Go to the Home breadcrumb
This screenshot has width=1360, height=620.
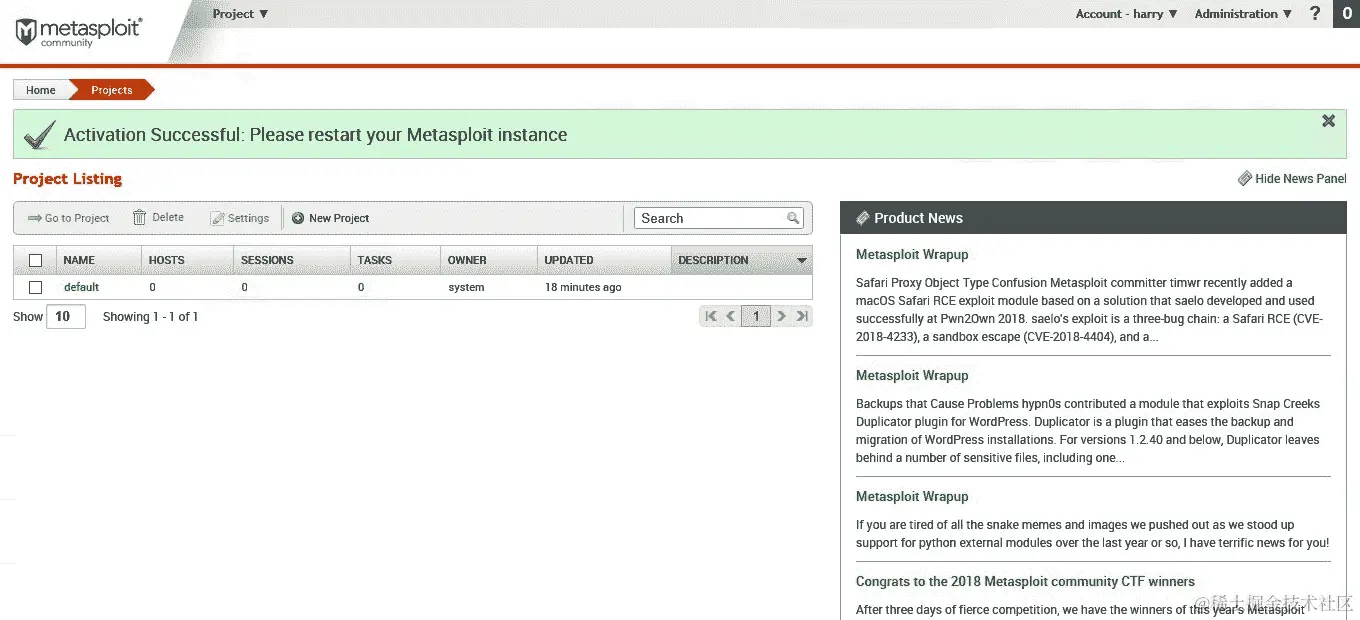point(41,90)
